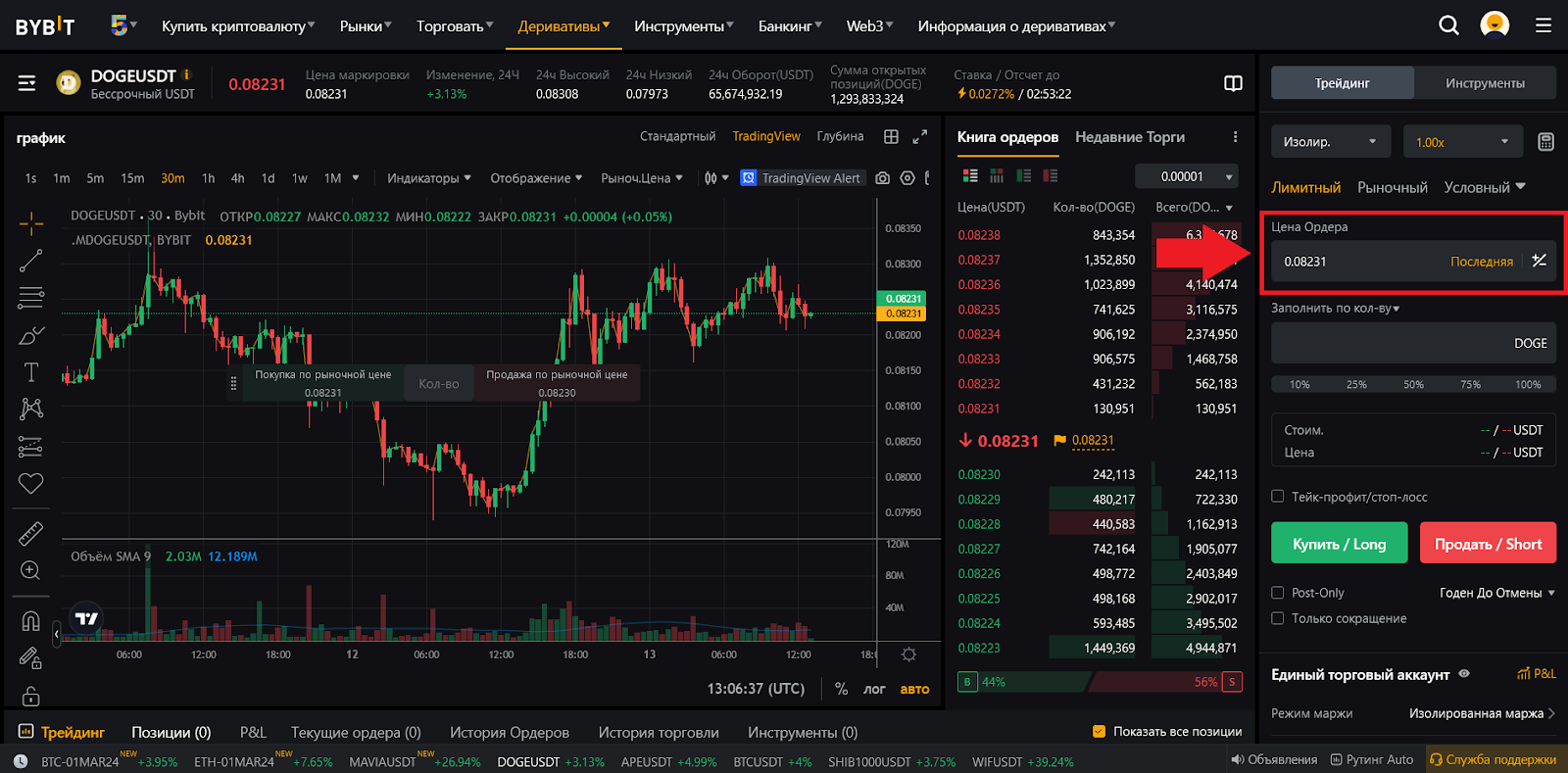Expand the chart to fullscreen
The height and width of the screenshot is (773, 1568).
coord(919,137)
